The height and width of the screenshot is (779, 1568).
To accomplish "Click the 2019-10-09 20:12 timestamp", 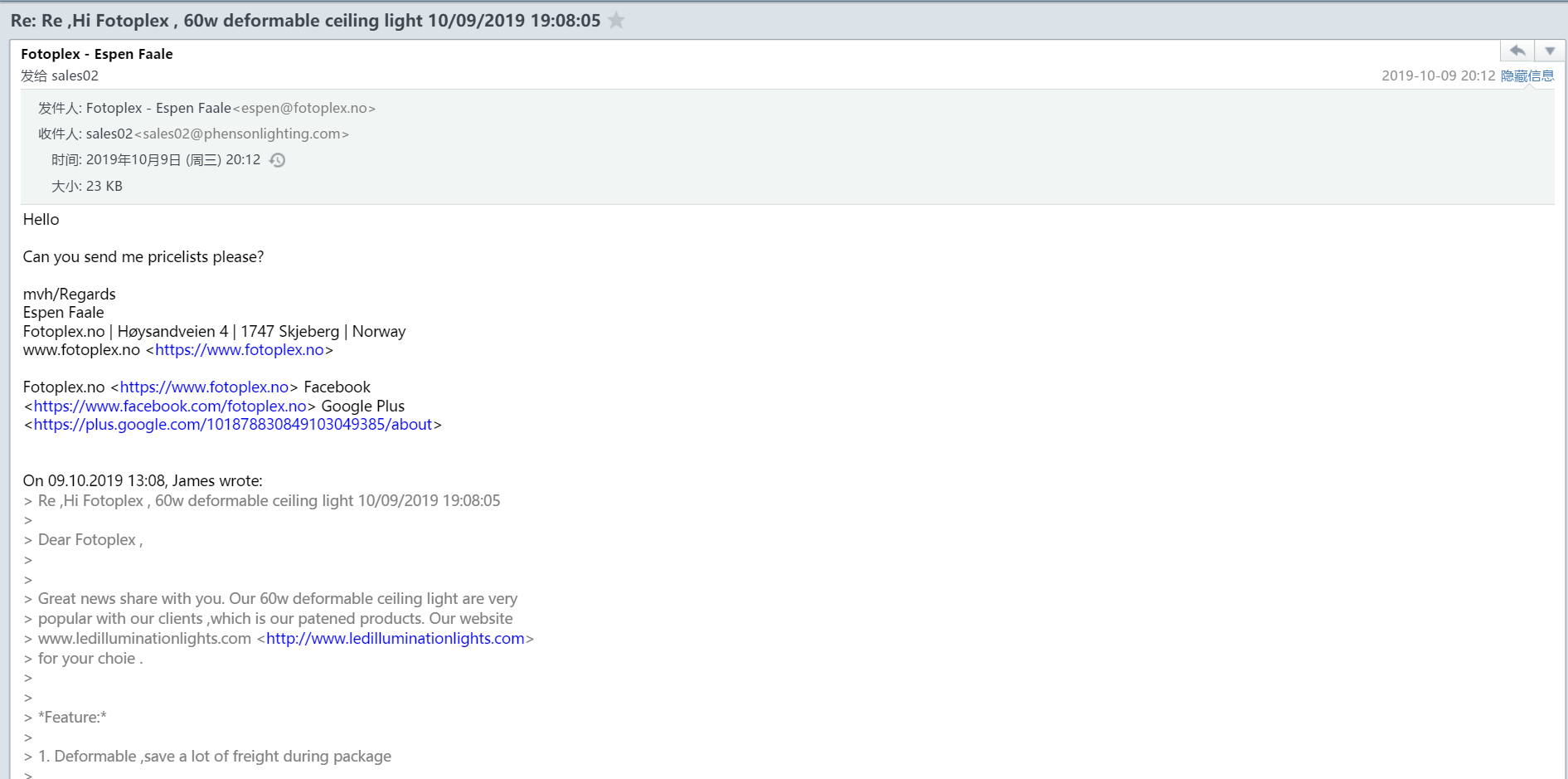I will point(1438,75).
